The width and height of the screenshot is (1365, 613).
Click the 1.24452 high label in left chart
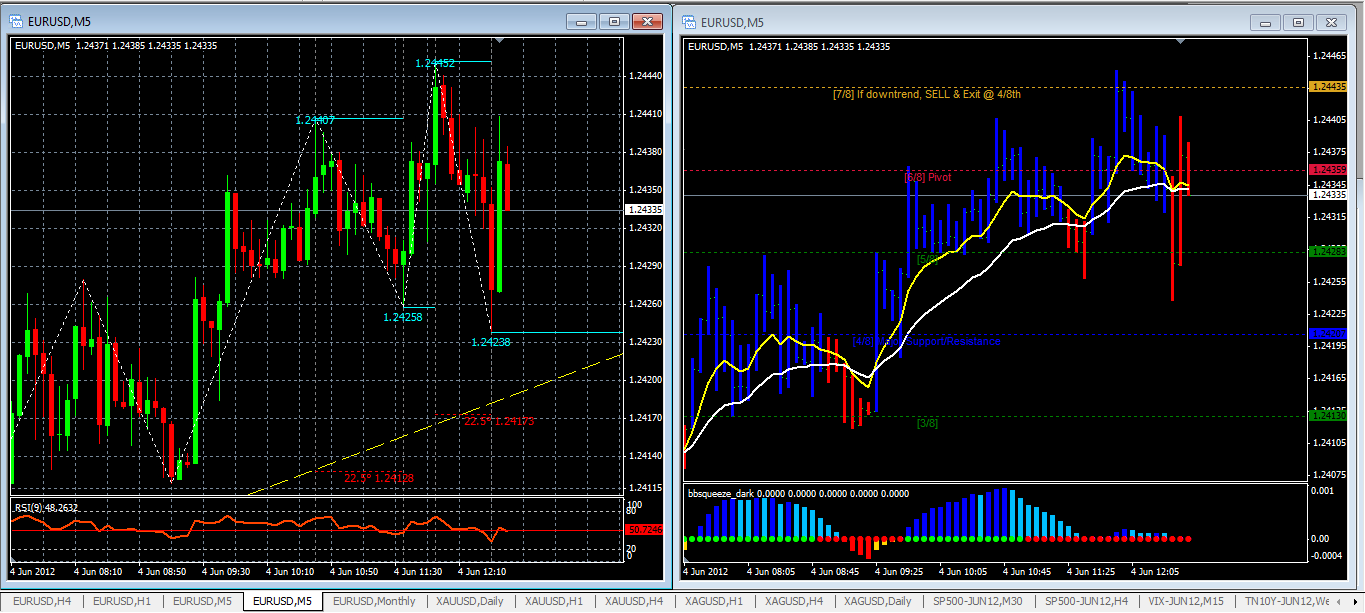pyautogui.click(x=435, y=63)
